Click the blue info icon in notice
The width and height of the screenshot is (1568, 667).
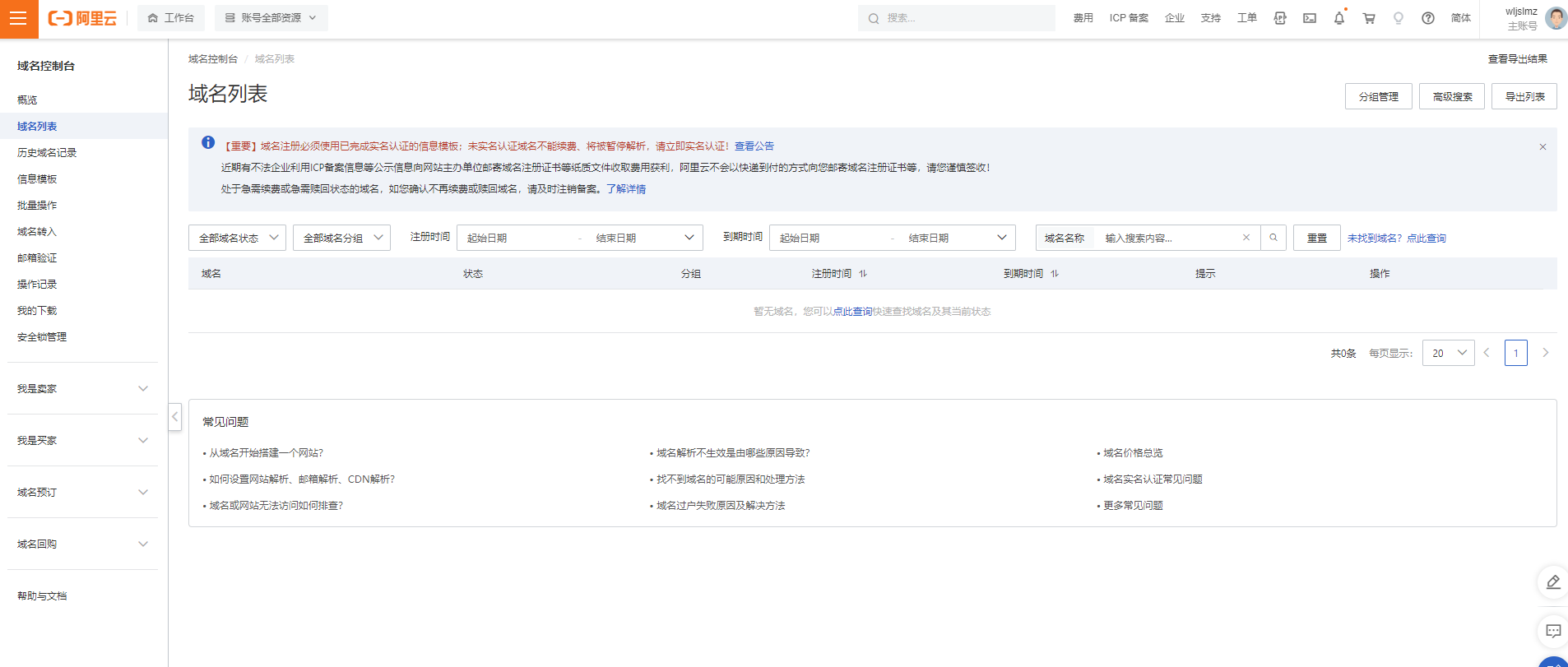208,143
